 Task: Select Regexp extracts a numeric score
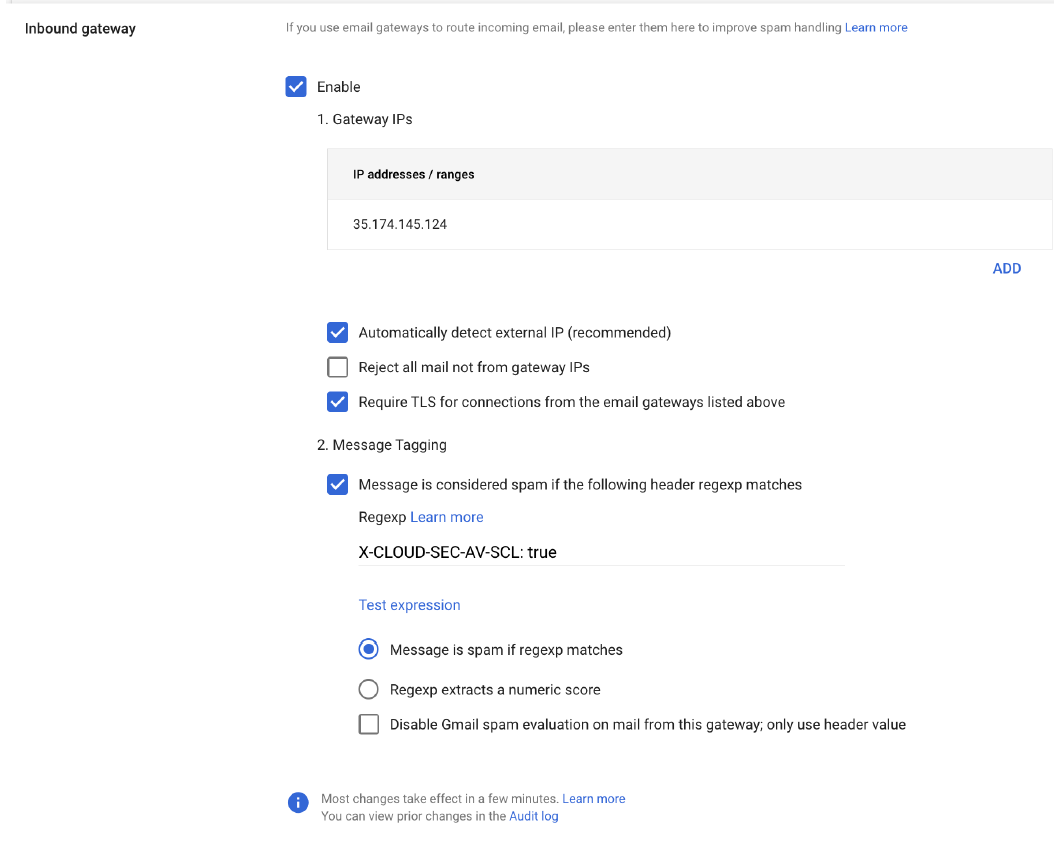pos(369,689)
